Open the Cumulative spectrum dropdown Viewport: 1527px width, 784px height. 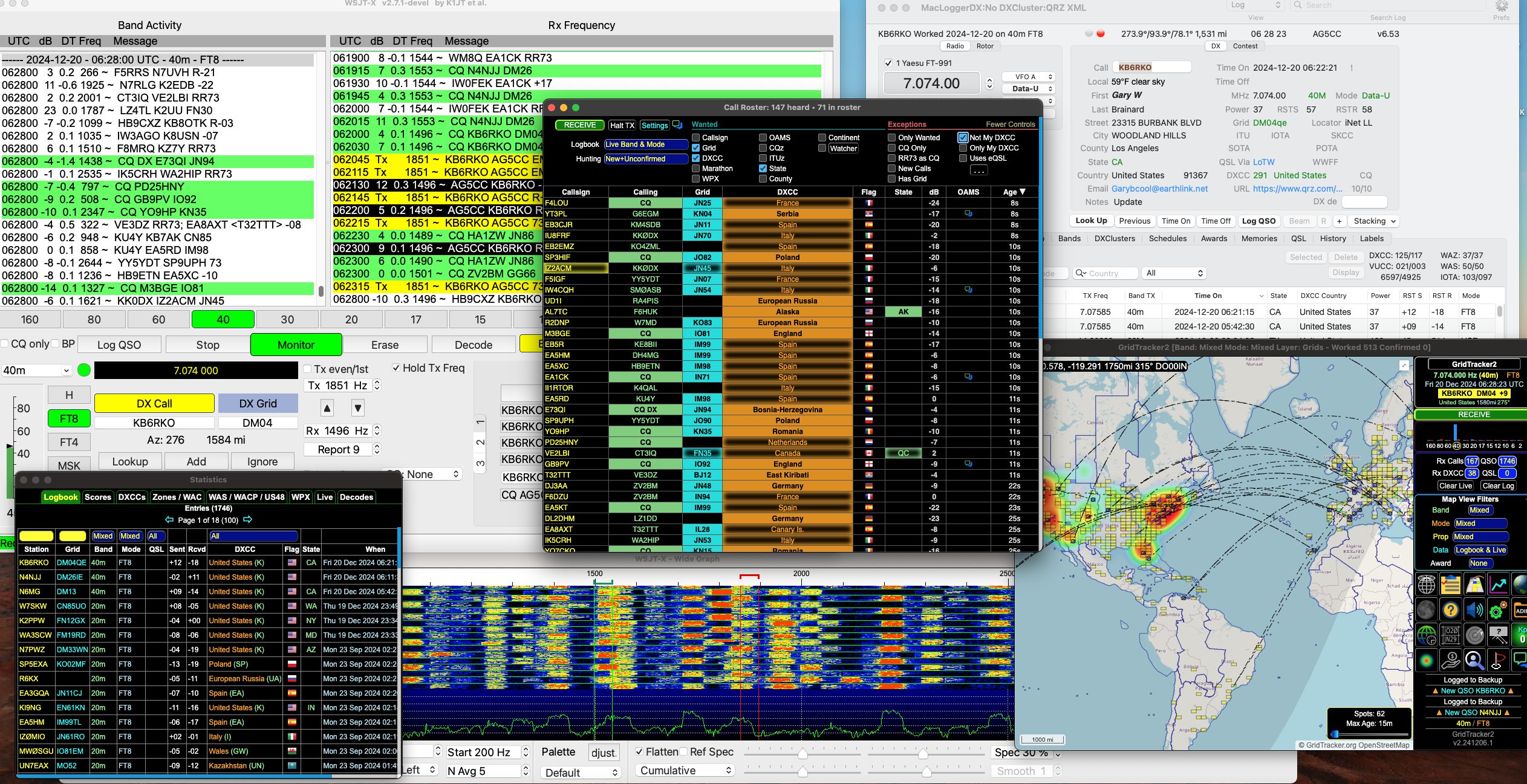pyautogui.click(x=683, y=770)
